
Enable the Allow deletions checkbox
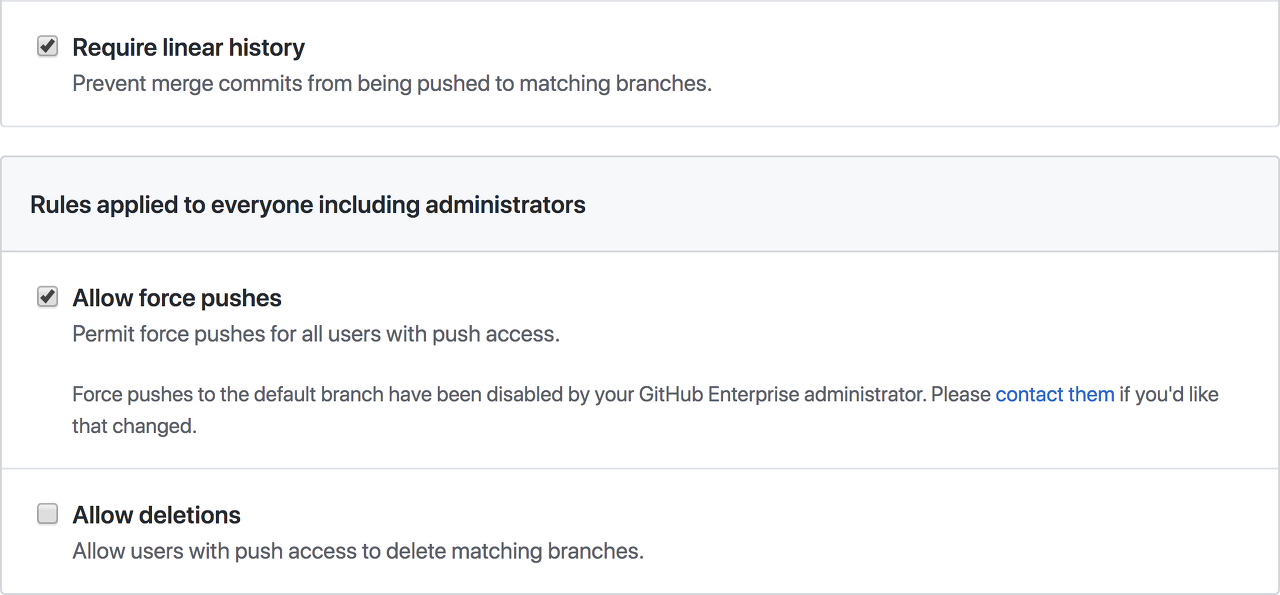click(x=47, y=514)
